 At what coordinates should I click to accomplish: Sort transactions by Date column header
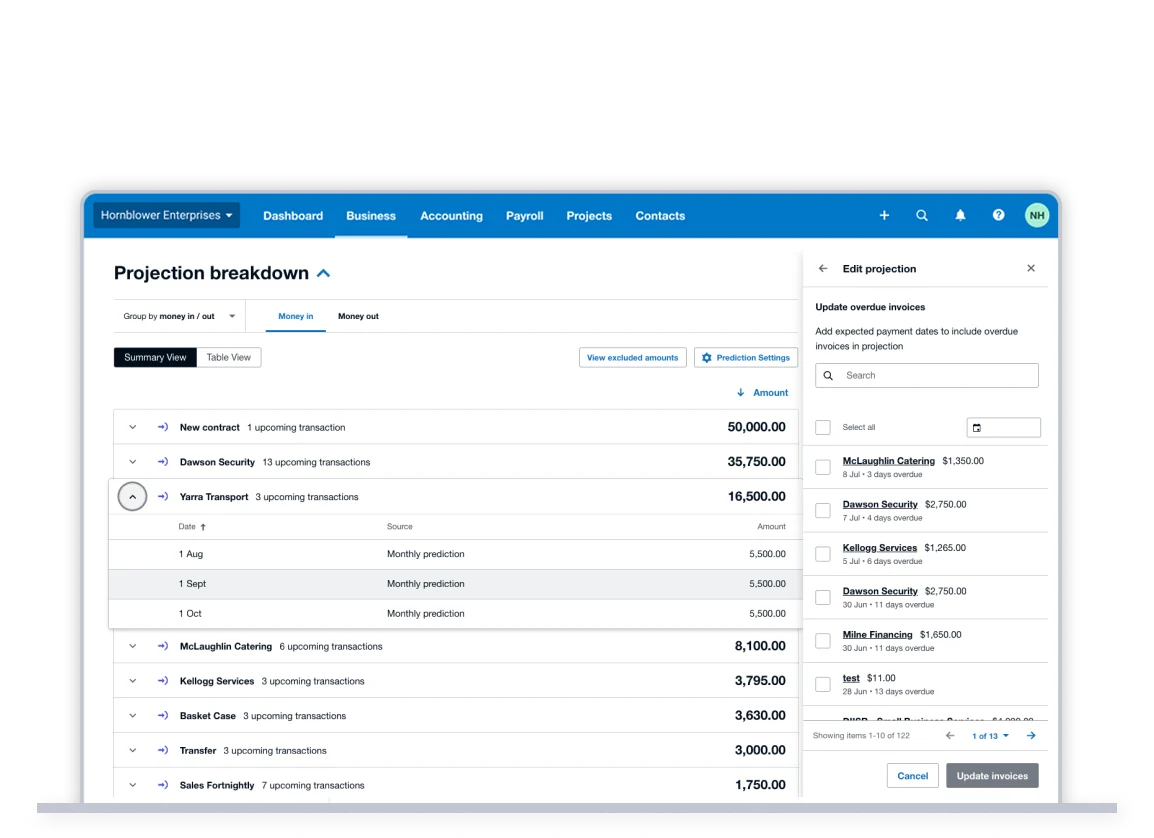[x=192, y=527]
